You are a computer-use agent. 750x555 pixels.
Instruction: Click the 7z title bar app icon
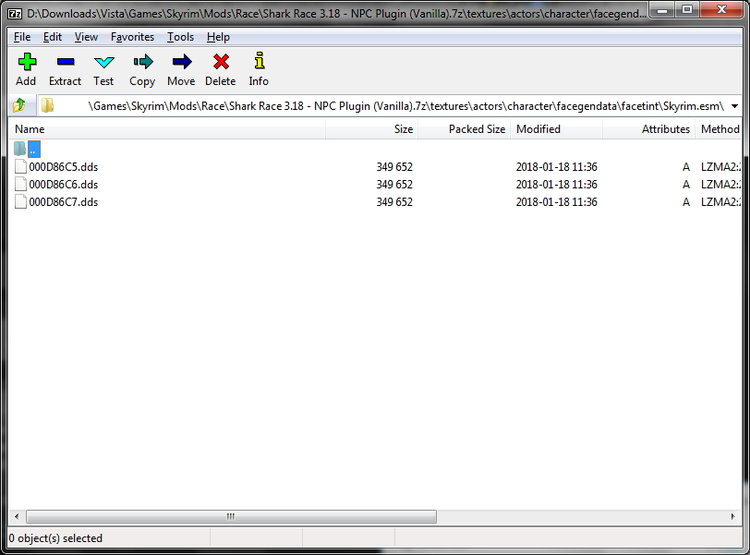point(15,13)
